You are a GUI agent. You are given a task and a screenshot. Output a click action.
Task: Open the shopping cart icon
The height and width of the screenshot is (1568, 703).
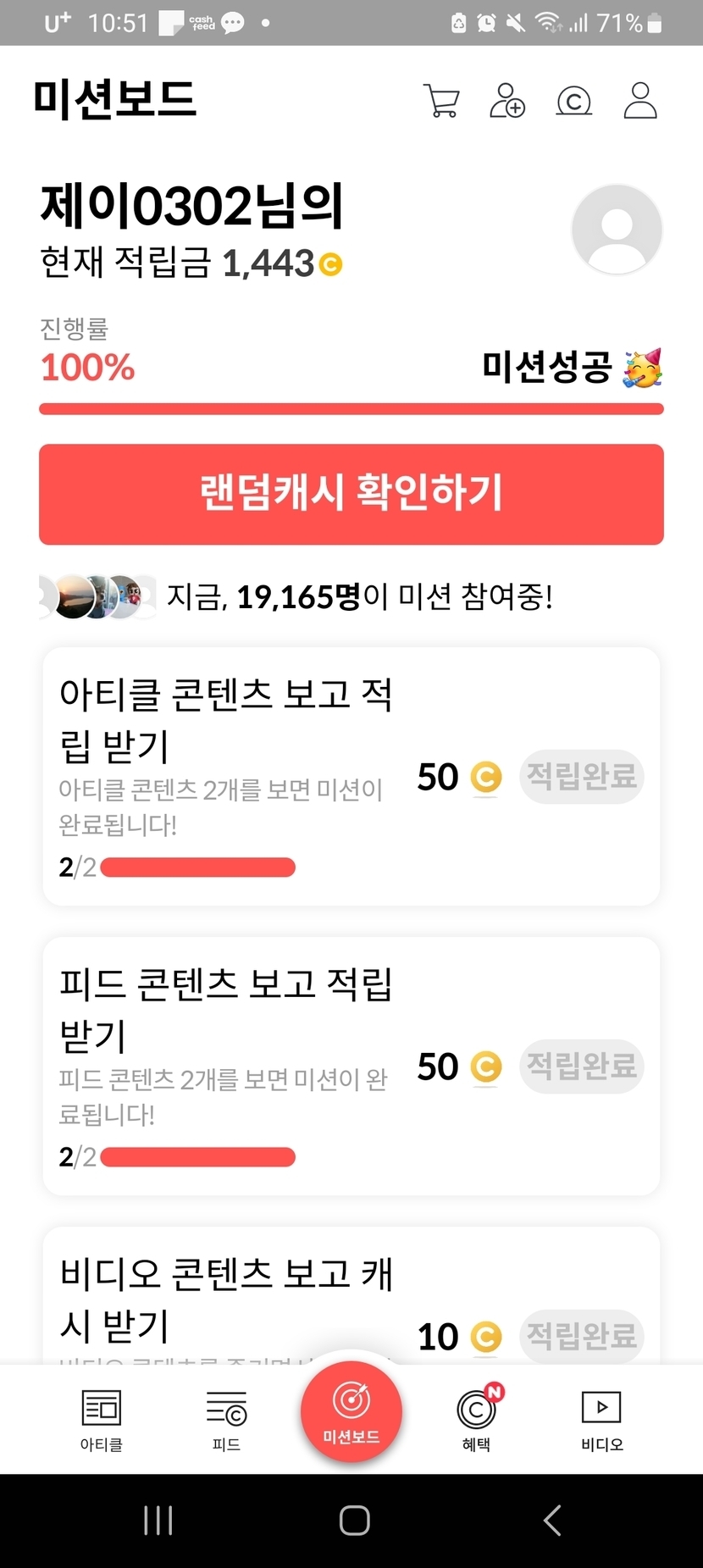[x=440, y=101]
